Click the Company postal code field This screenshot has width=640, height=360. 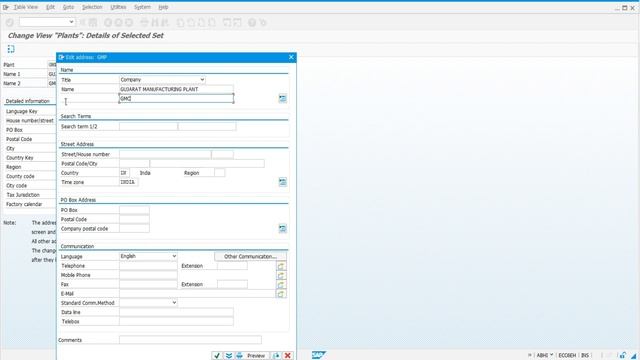pyautogui.click(x=134, y=229)
